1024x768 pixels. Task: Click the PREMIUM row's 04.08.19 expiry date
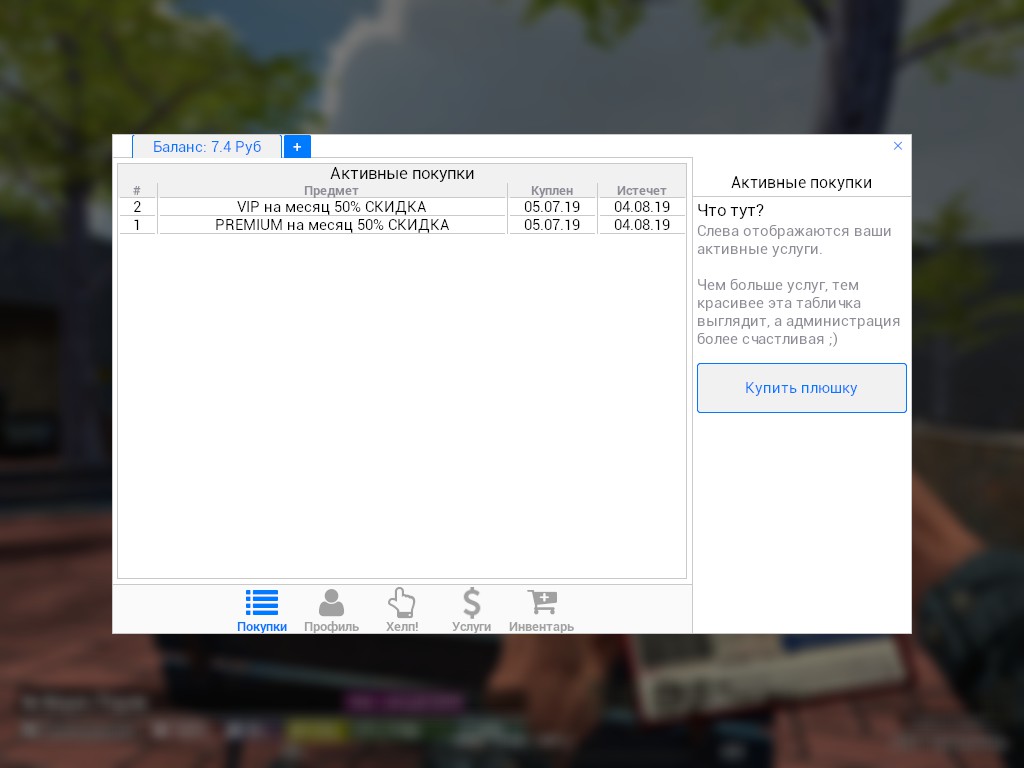pyautogui.click(x=642, y=225)
